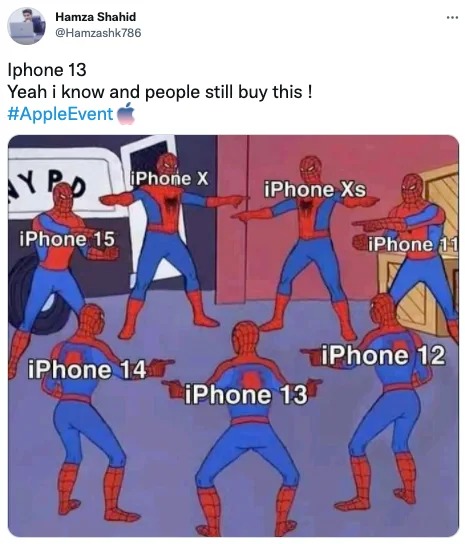Click the iPhone 15 label in the meme

[x=67, y=239]
